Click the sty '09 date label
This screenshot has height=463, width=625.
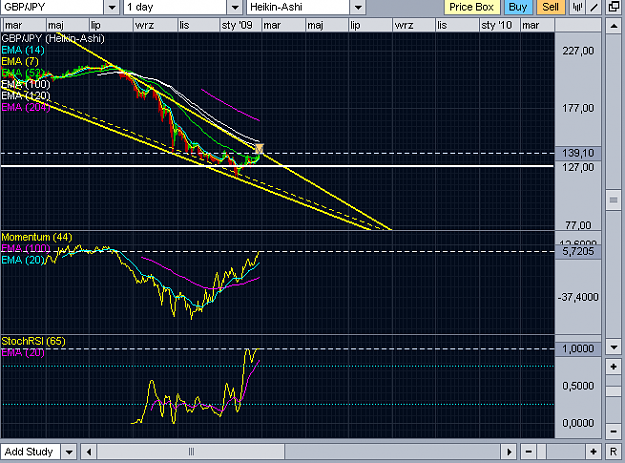coord(237,26)
